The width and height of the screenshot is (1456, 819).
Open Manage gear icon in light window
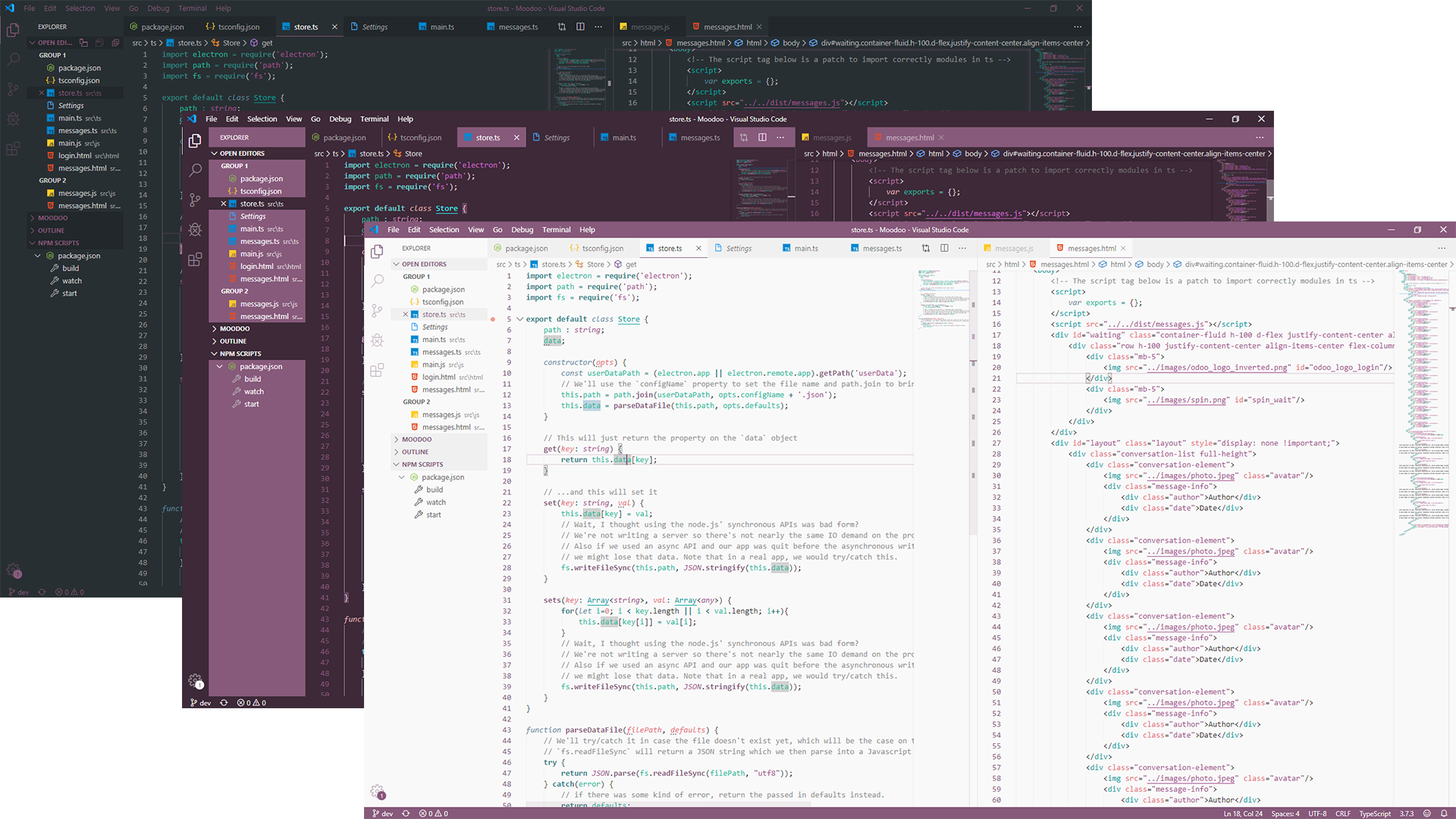(378, 792)
